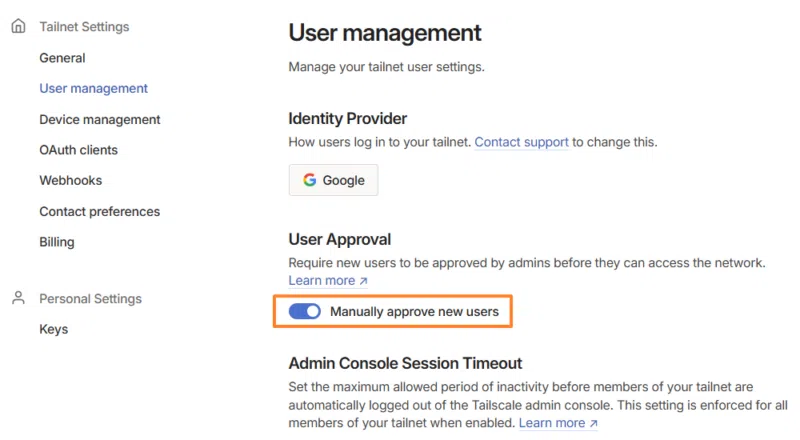800x440 pixels.
Task: Click the User management page title
Action: point(385,33)
